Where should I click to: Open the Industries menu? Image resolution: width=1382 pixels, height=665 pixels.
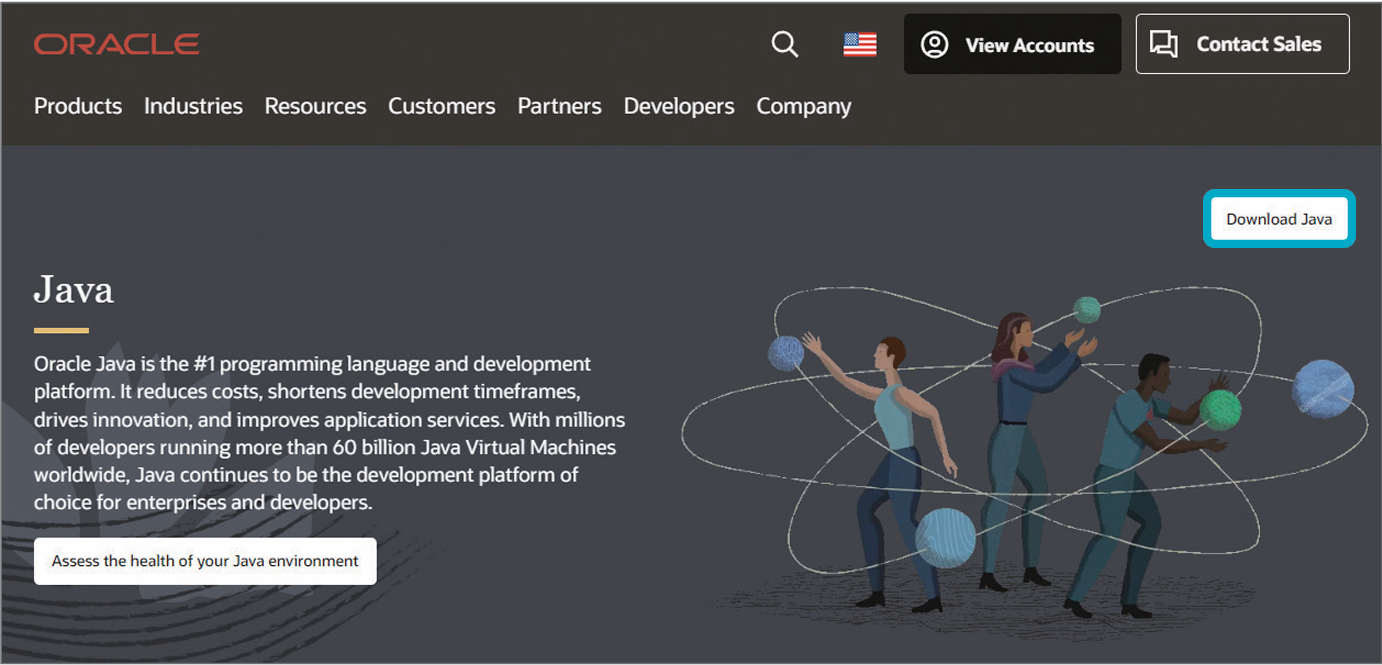[193, 106]
